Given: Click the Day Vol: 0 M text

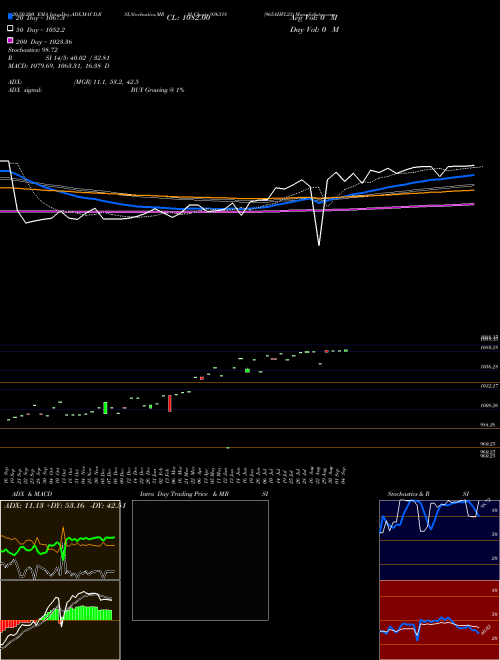Looking at the screenshot, I should 314,29.
